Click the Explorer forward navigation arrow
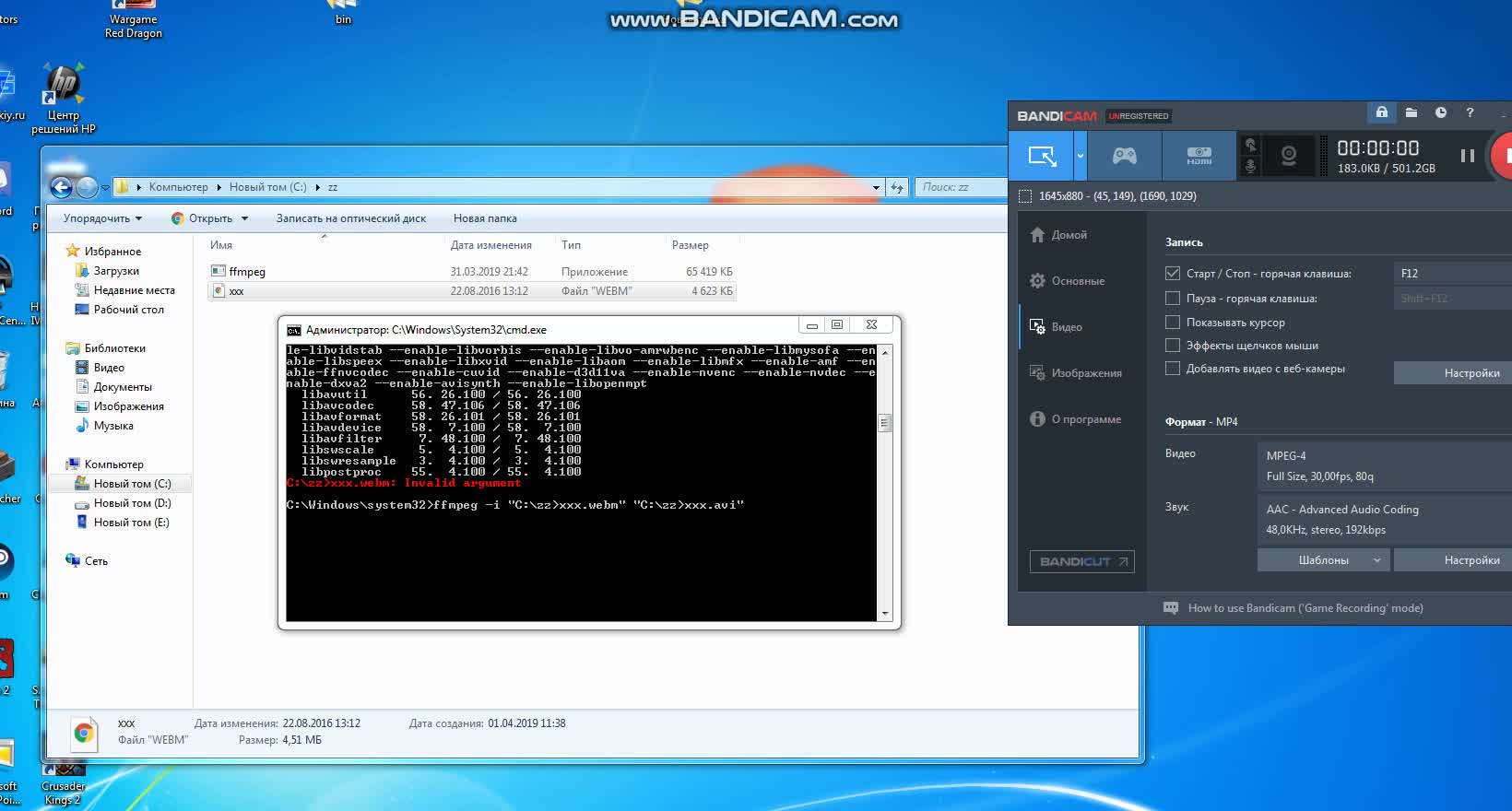 click(x=87, y=187)
